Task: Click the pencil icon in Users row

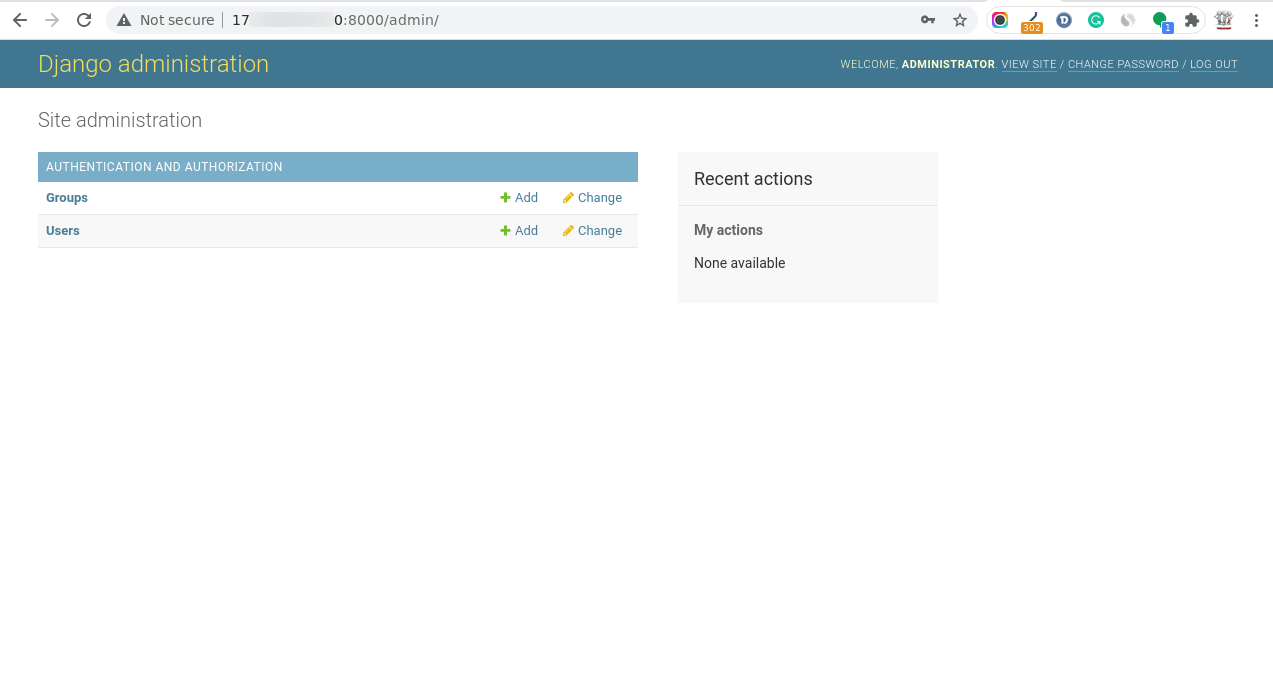Action: point(568,231)
